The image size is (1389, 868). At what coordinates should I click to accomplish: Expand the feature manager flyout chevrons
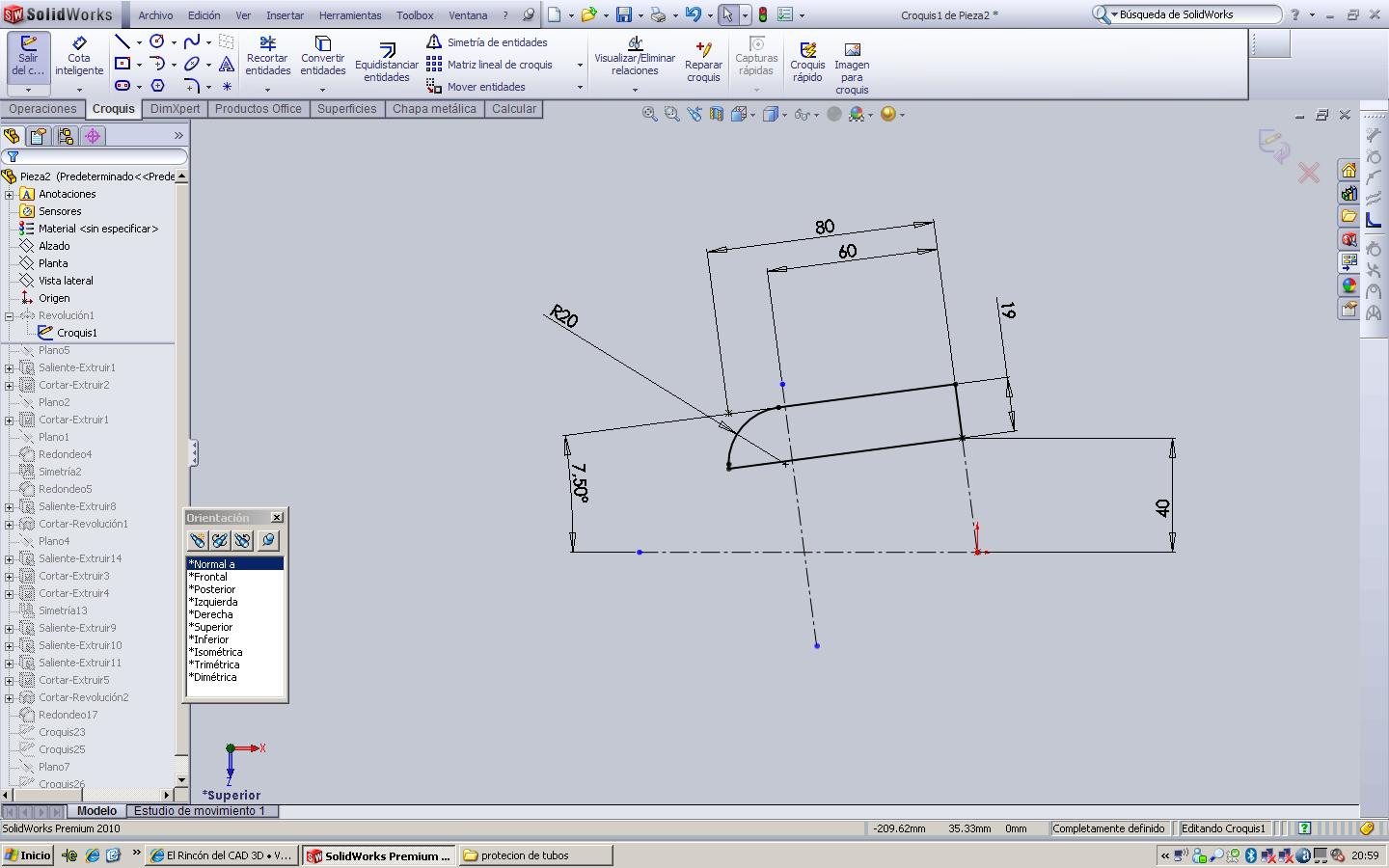[x=178, y=136]
